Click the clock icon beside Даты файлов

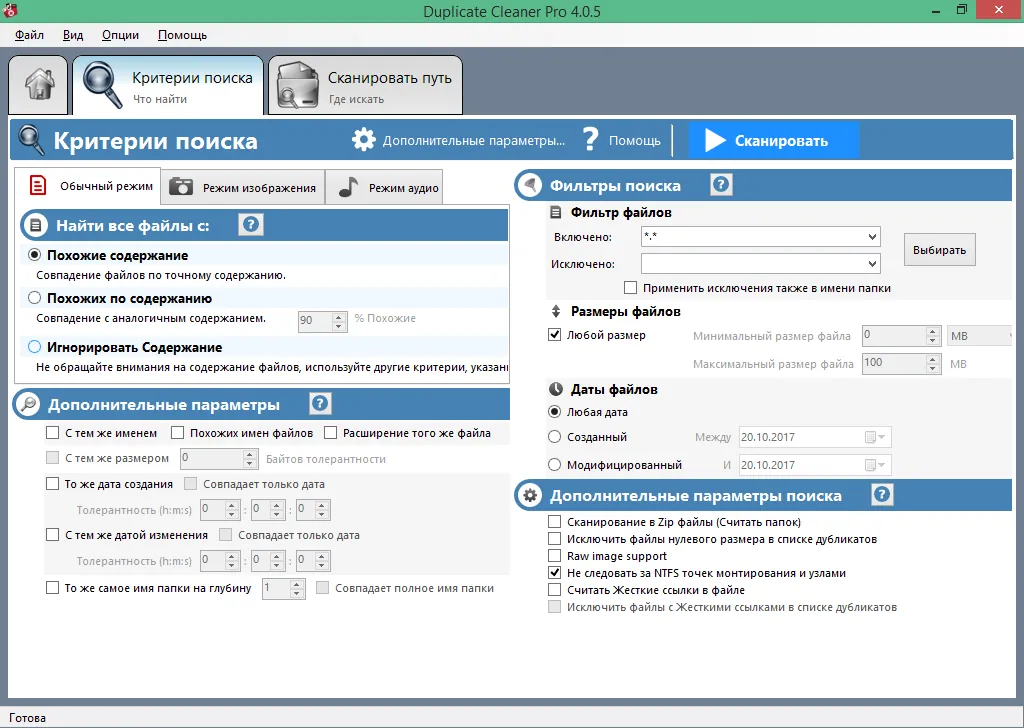coord(556,389)
